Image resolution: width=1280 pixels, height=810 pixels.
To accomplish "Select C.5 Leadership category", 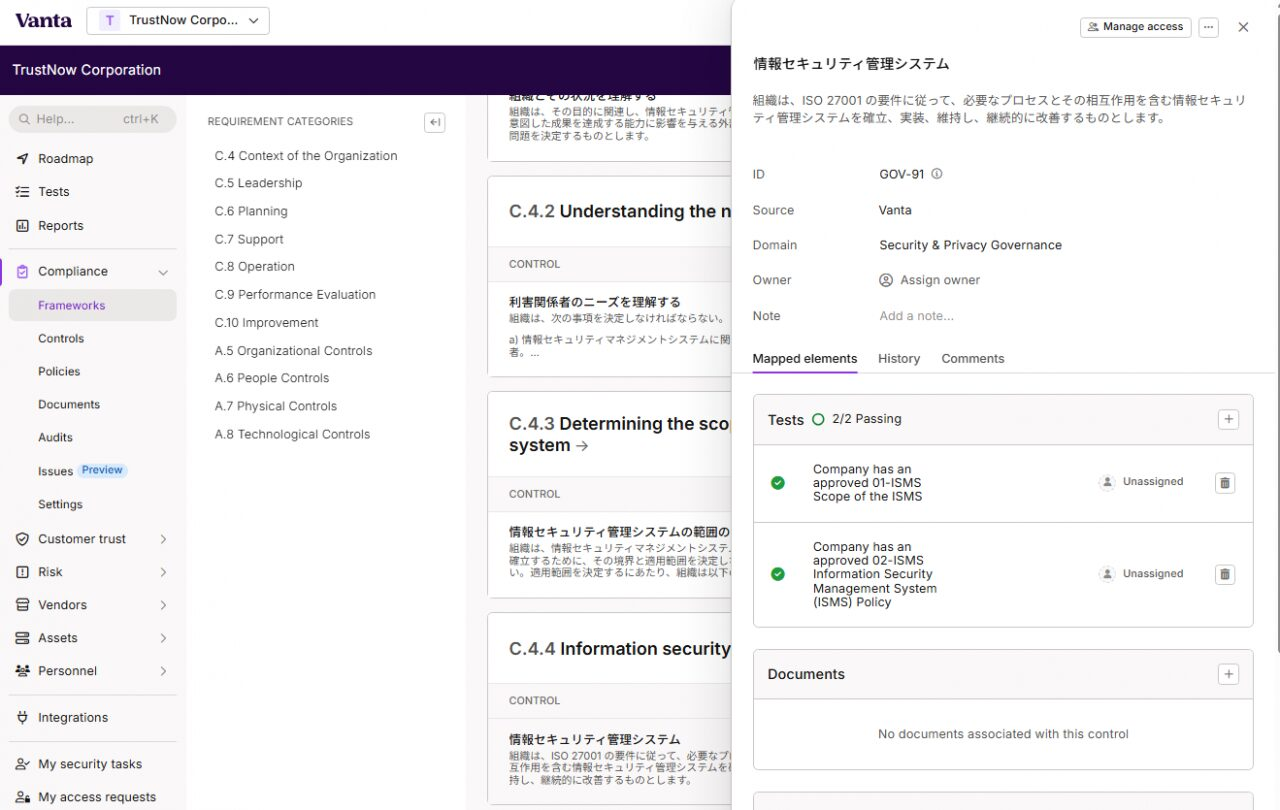I will click(258, 183).
